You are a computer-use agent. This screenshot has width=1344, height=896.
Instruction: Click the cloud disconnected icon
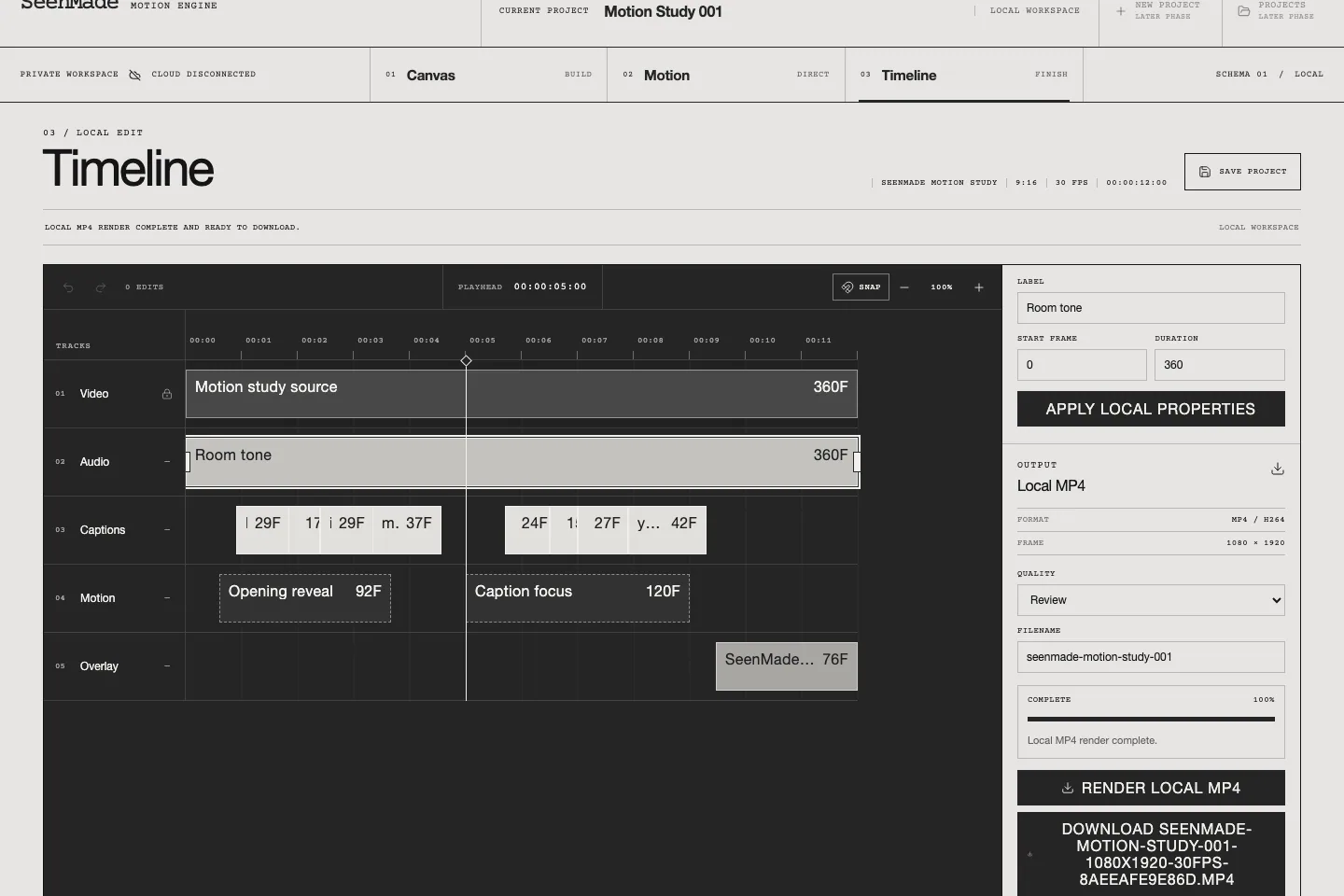134,75
